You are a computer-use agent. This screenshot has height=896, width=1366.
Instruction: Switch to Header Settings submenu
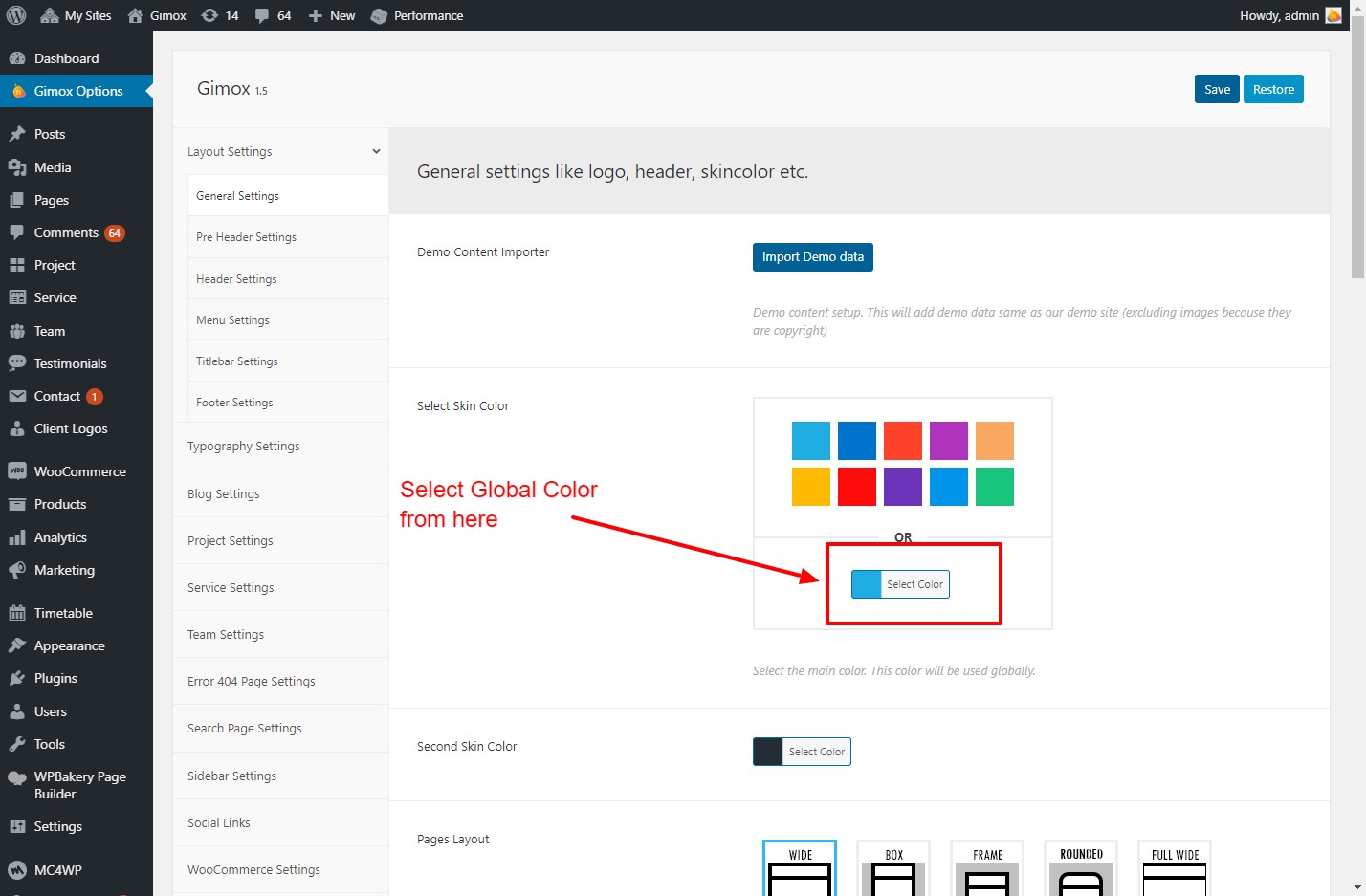pos(236,279)
